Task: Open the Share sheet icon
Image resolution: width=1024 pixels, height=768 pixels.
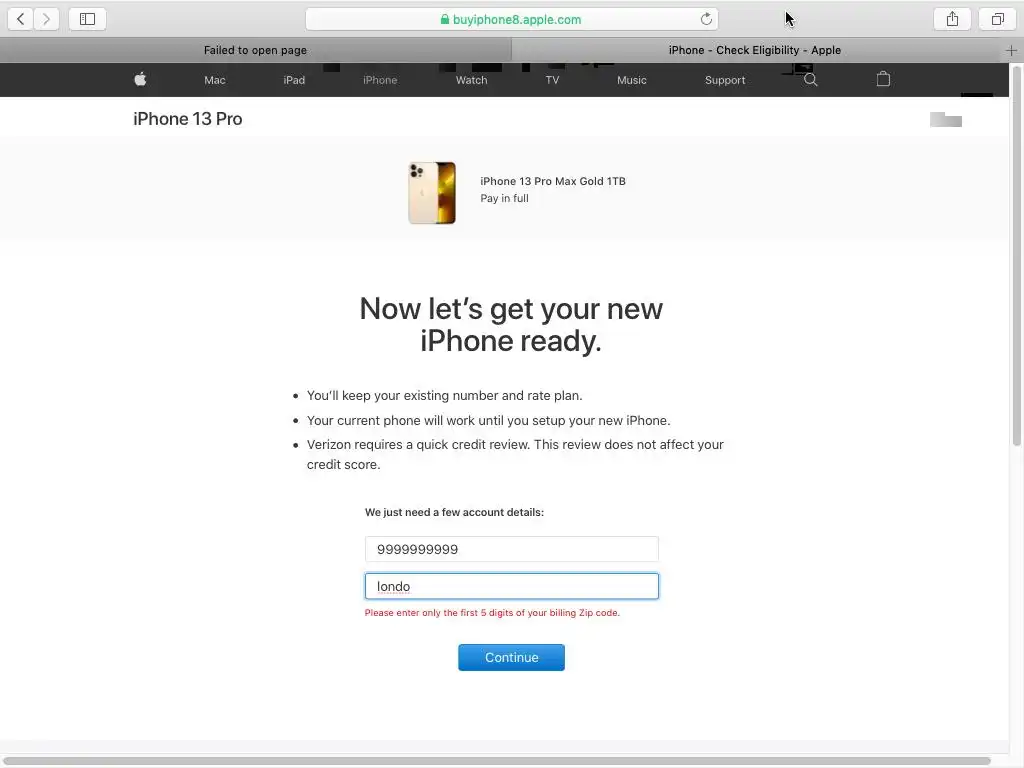Action: click(x=952, y=19)
